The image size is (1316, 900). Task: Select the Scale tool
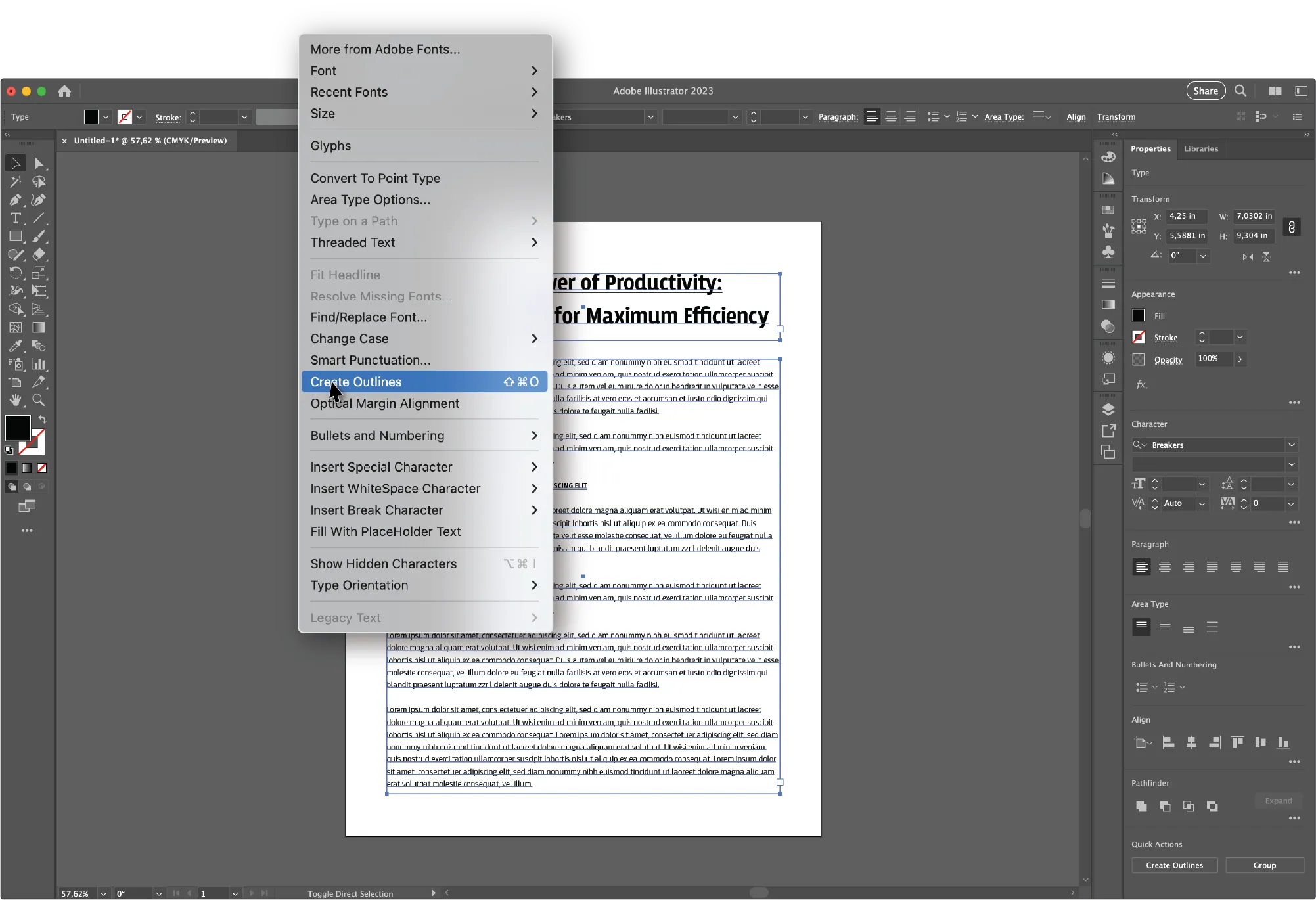tap(39, 273)
